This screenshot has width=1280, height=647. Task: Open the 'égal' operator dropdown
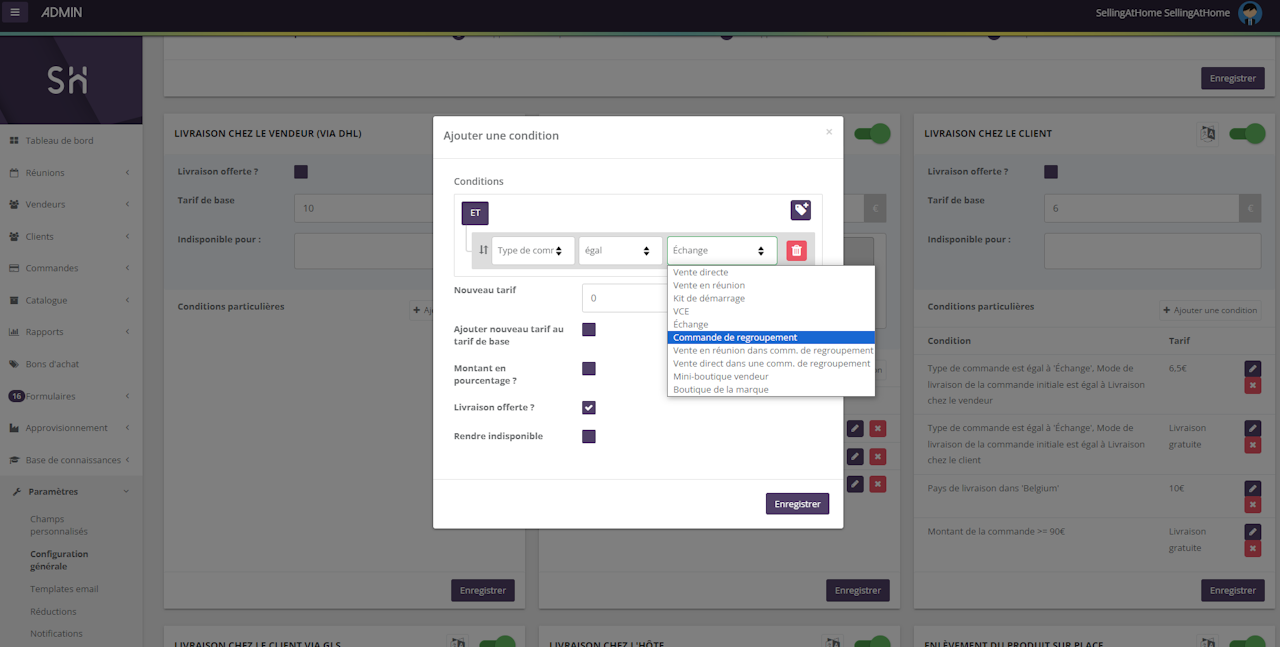(620, 251)
